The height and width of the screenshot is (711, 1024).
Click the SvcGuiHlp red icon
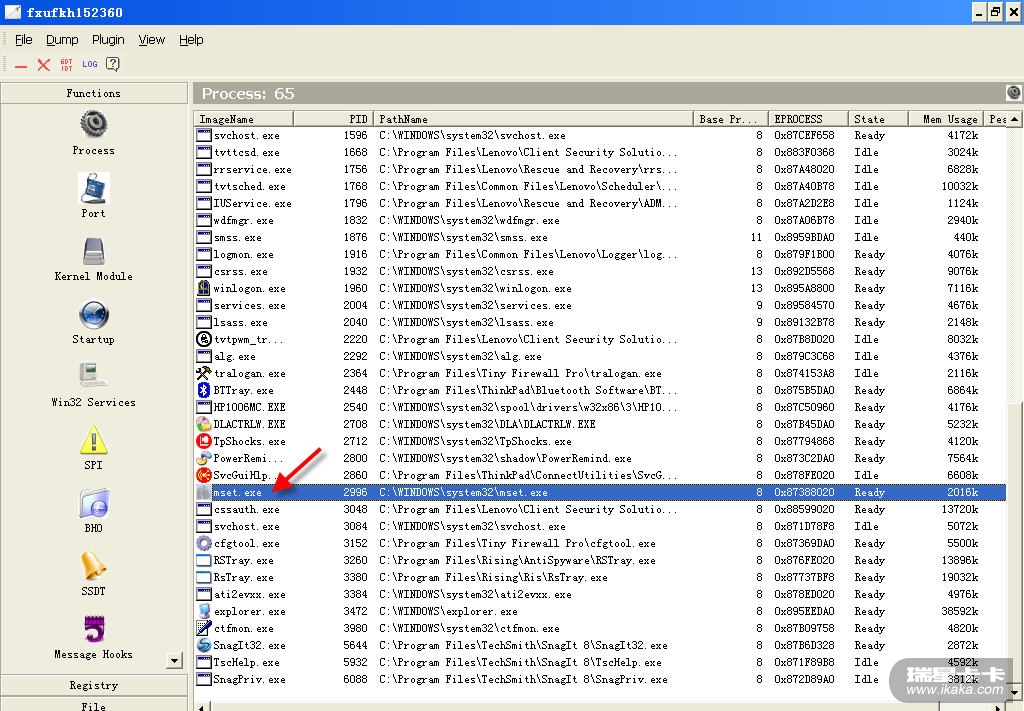pyautogui.click(x=204, y=475)
